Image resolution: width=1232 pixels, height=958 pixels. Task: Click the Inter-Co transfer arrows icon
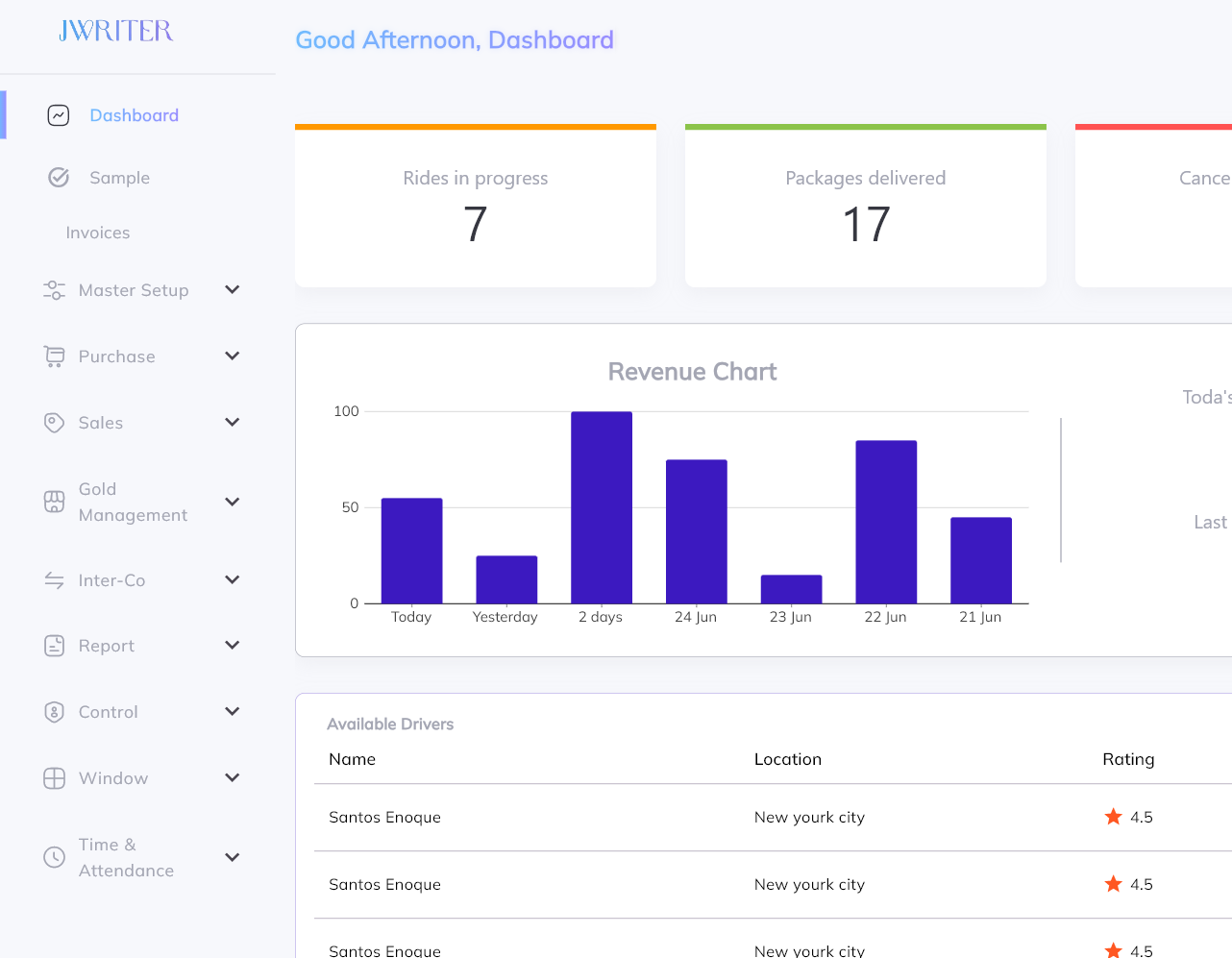55,580
